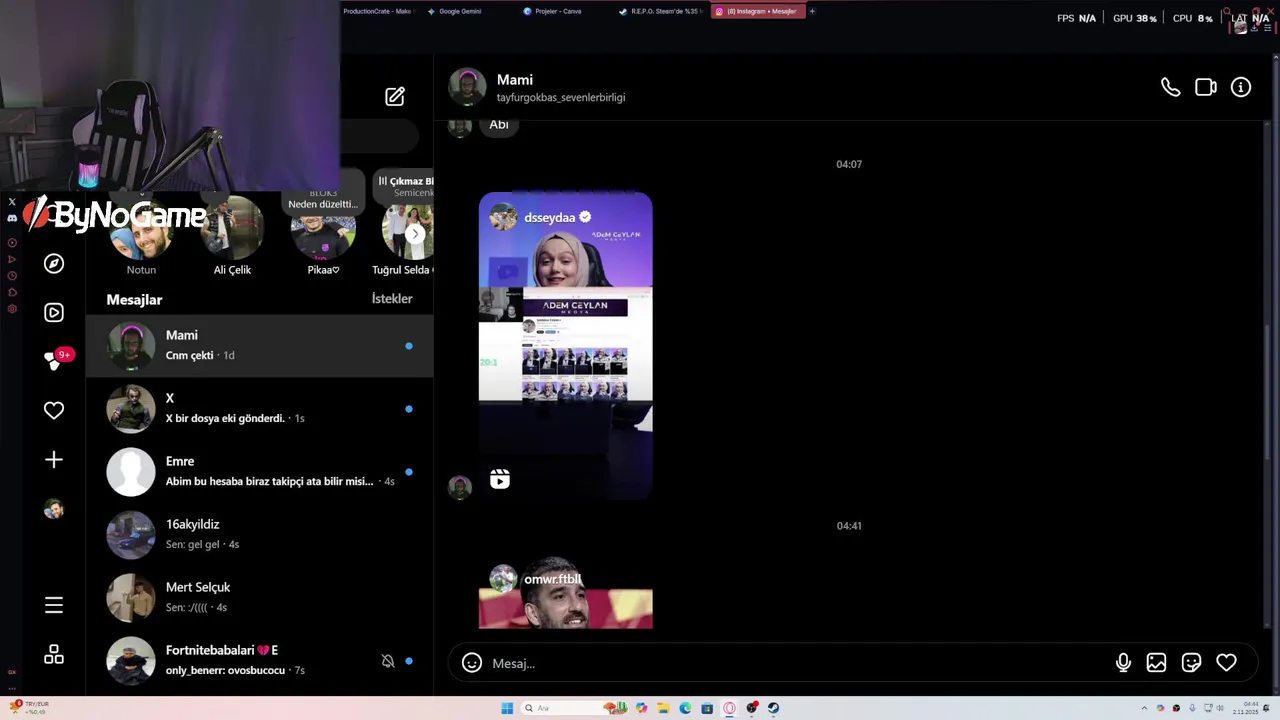
Task: Open the Reels icon under dsseydaa post
Action: pyautogui.click(x=500, y=480)
